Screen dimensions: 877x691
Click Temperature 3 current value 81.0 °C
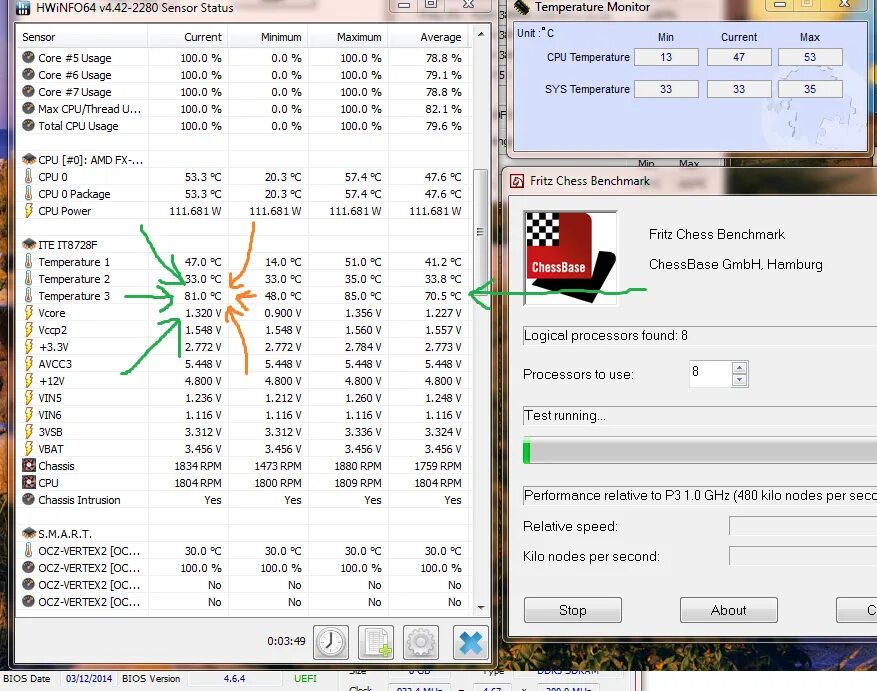[x=202, y=295]
